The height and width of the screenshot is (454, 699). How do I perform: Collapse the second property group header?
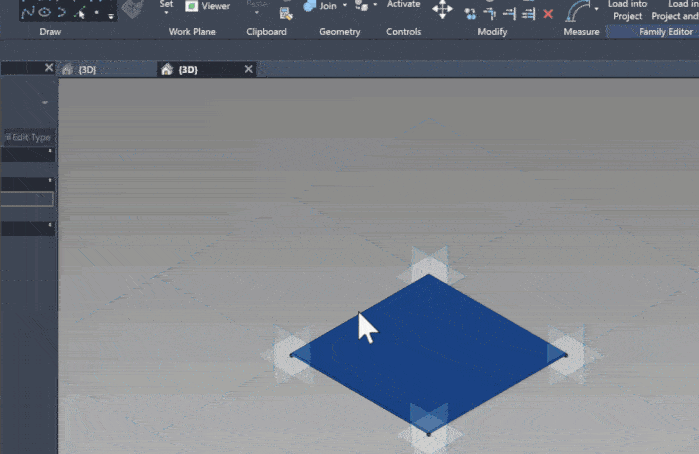coord(50,180)
